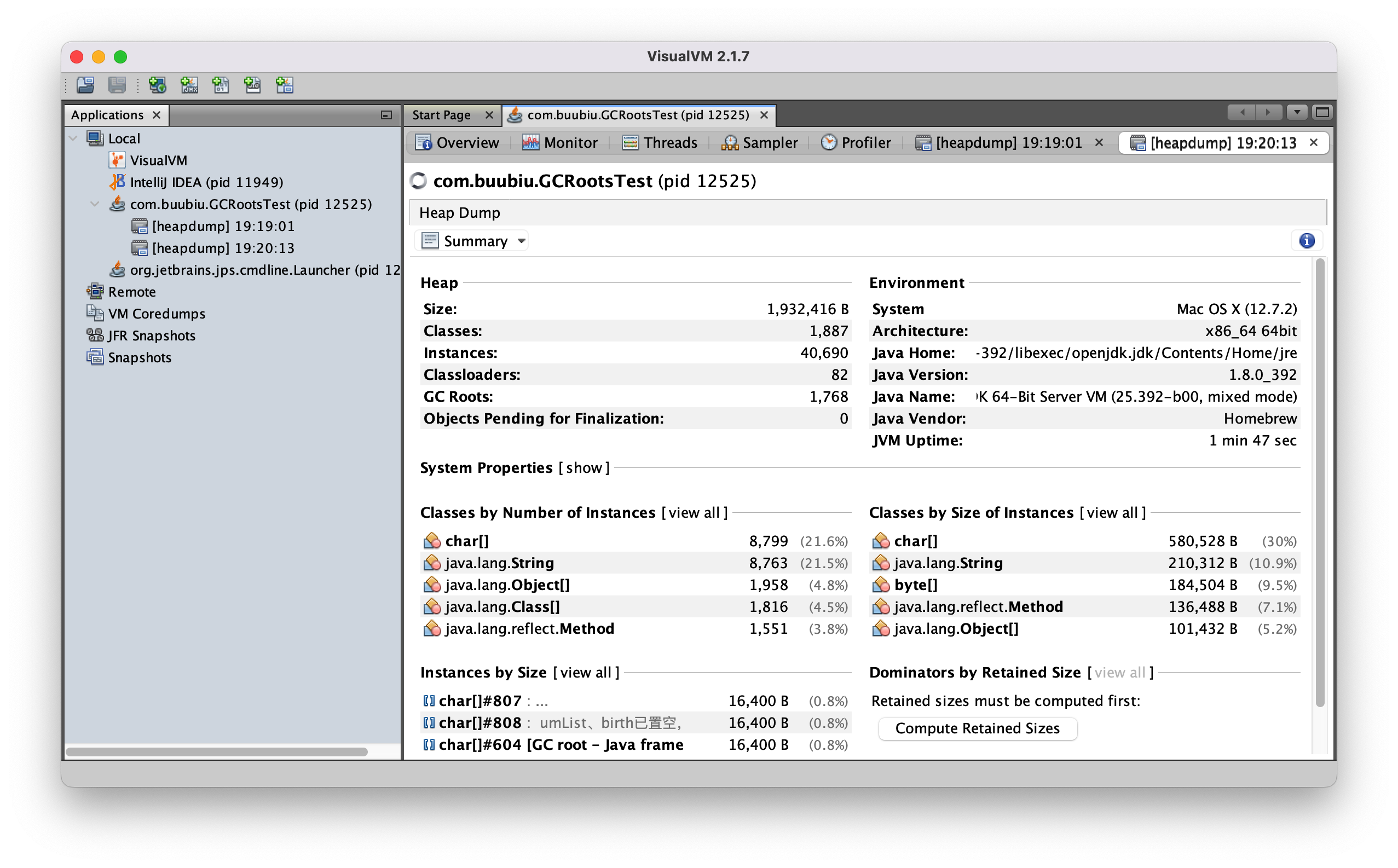
Task: Click Add JMX Connection toolbar icon
Action: click(x=189, y=85)
